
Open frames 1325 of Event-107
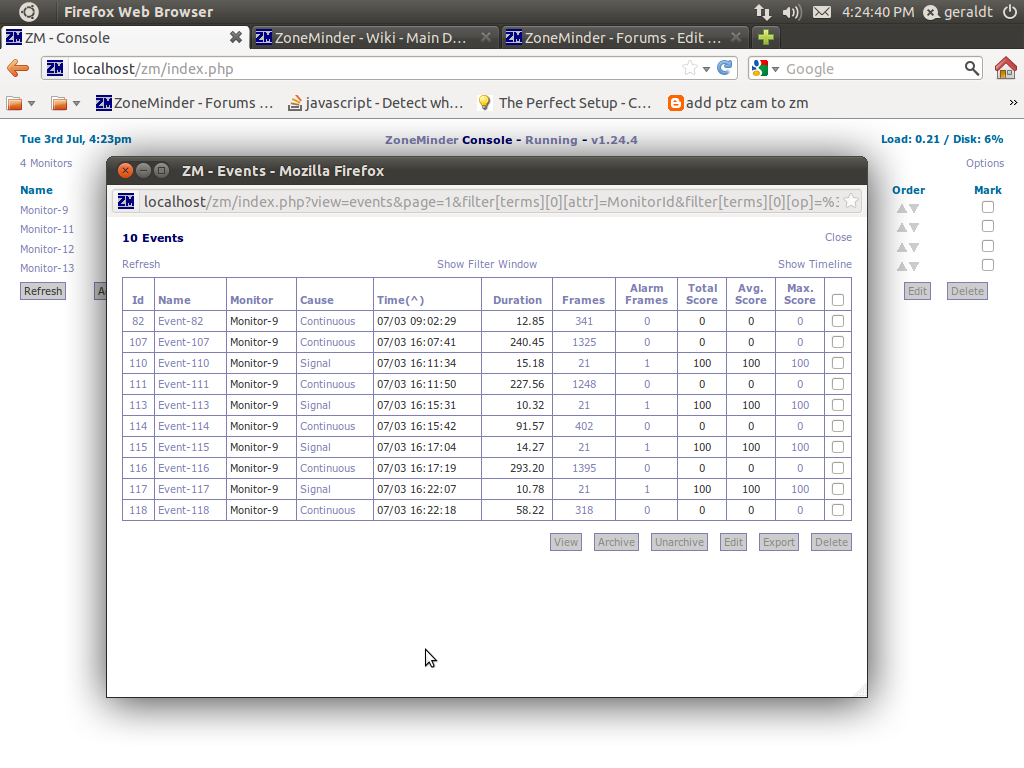(x=584, y=342)
